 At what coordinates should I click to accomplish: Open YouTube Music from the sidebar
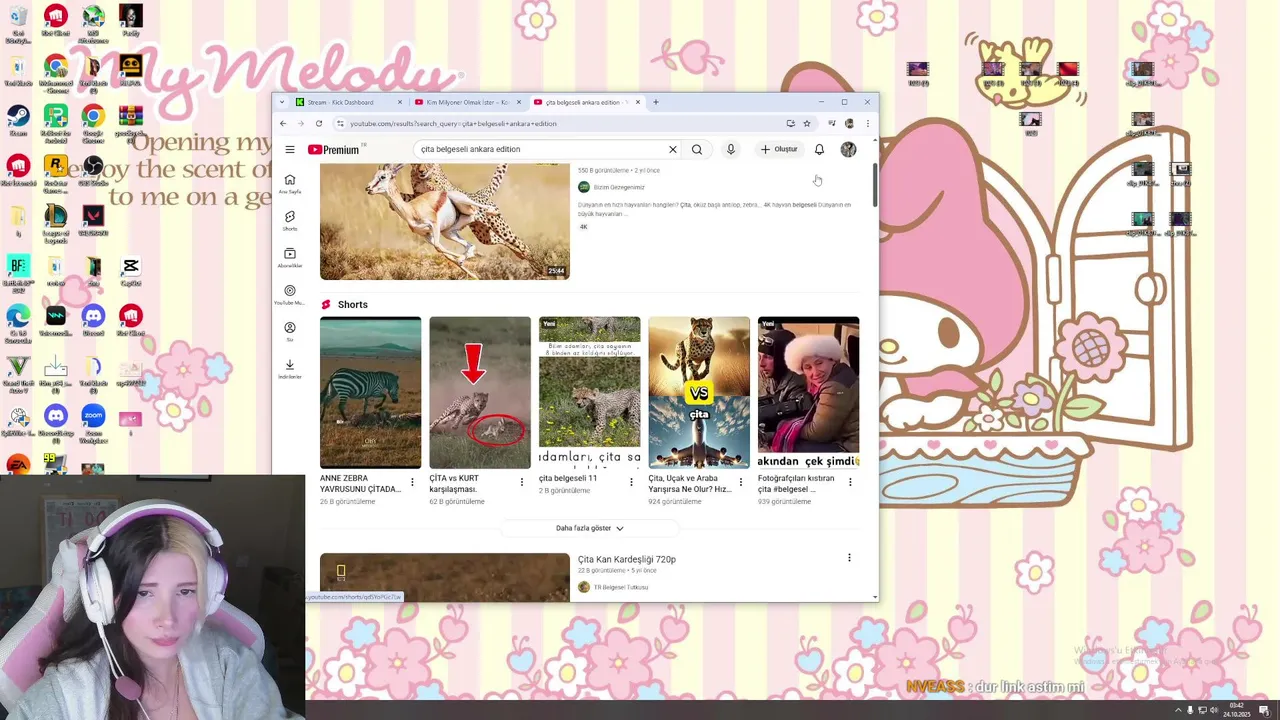click(x=290, y=295)
